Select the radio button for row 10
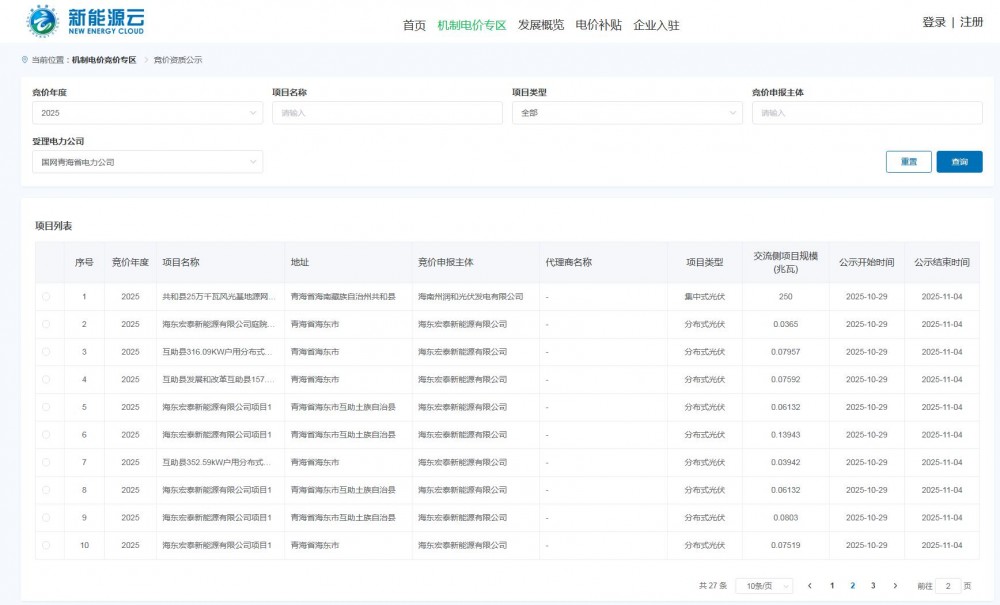Image resolution: width=1000 pixels, height=605 pixels. click(x=46, y=545)
